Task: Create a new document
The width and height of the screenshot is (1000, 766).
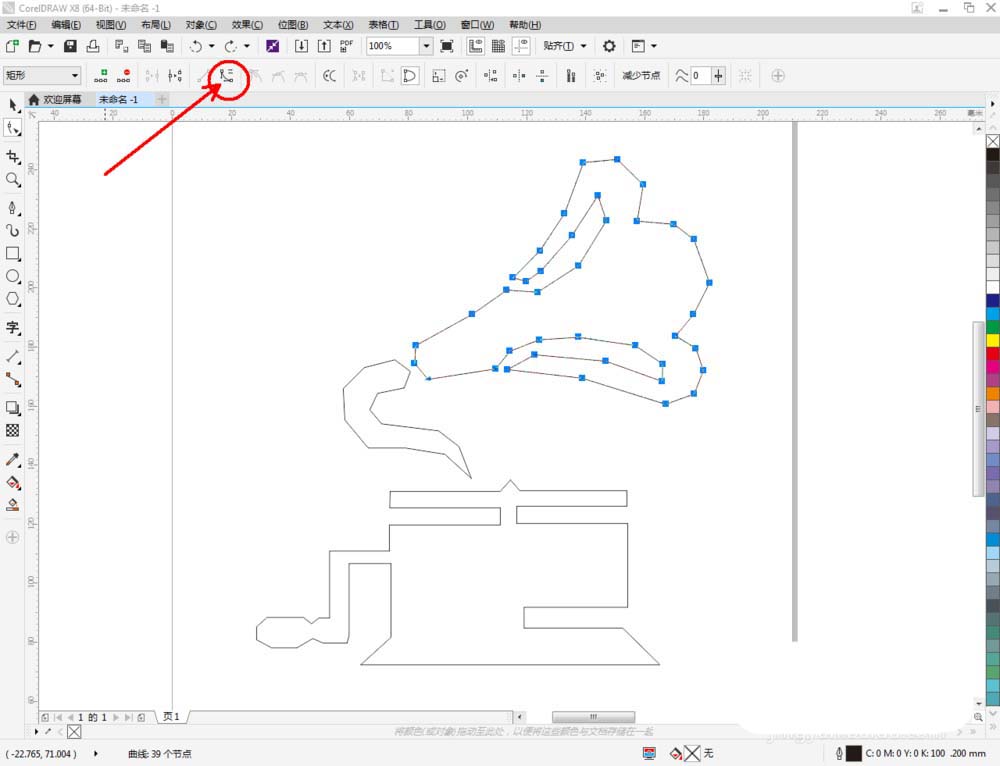Action: click(x=12, y=46)
